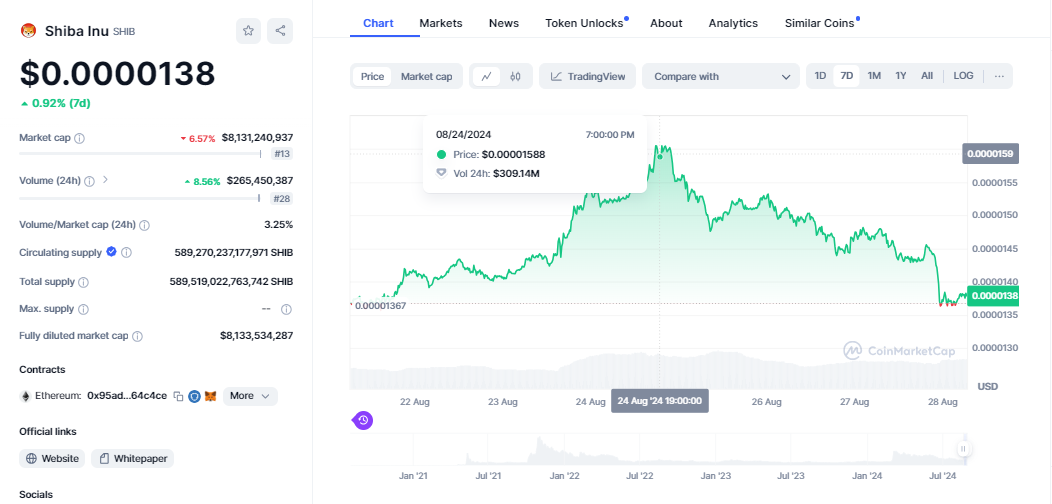This screenshot has height=504, width=1052.
Task: Open the Token Unlocks tab
Action: pyautogui.click(x=584, y=23)
